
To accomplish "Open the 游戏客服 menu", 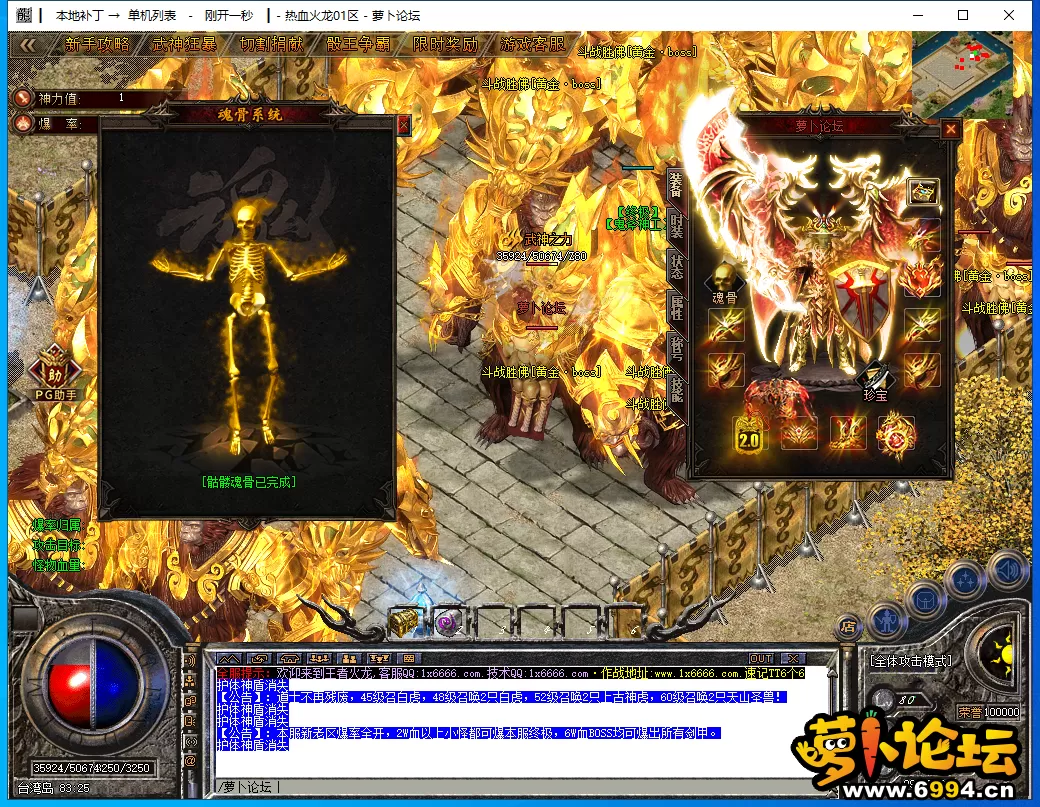I will 533,44.
